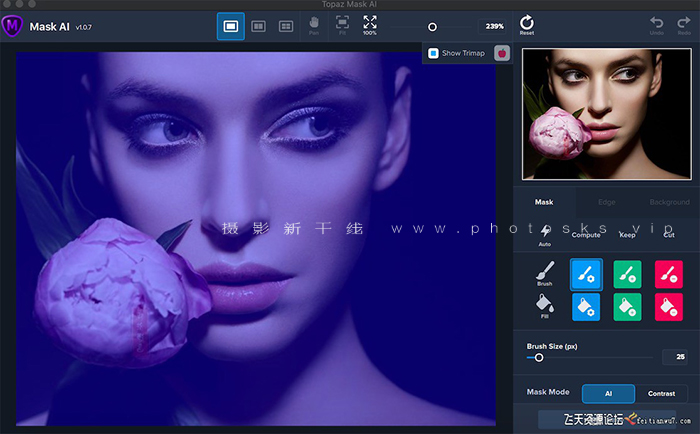Image resolution: width=700 pixels, height=434 pixels.
Task: Fit the image to the window
Action: 342,25
